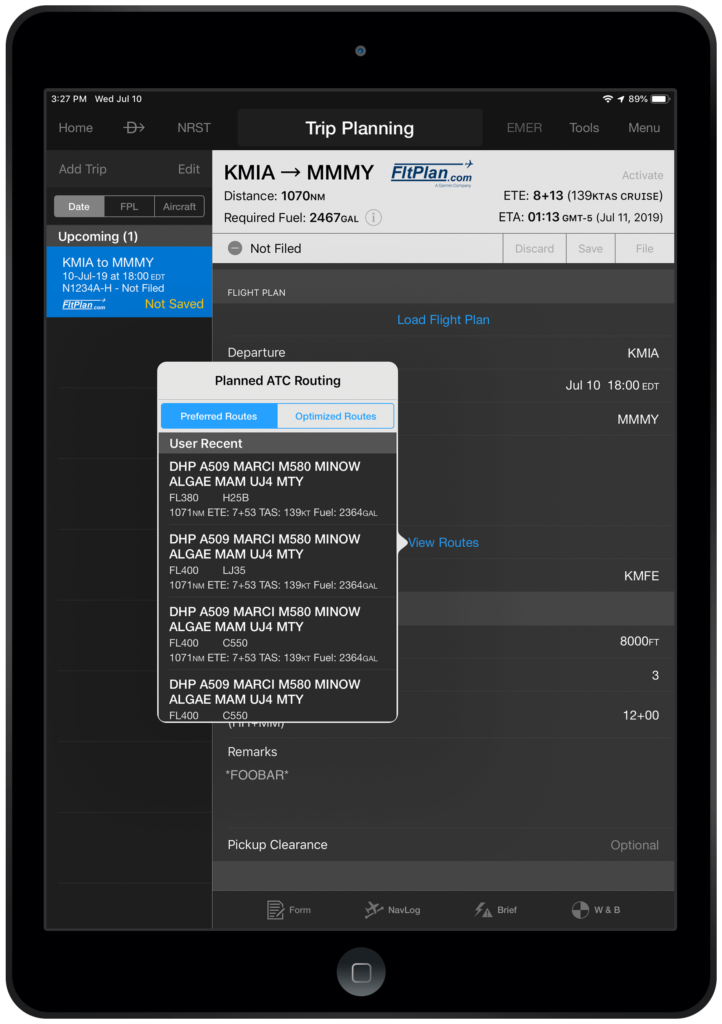Discard the trip changes
The width and height of the screenshot is (722, 1024).
click(x=534, y=249)
